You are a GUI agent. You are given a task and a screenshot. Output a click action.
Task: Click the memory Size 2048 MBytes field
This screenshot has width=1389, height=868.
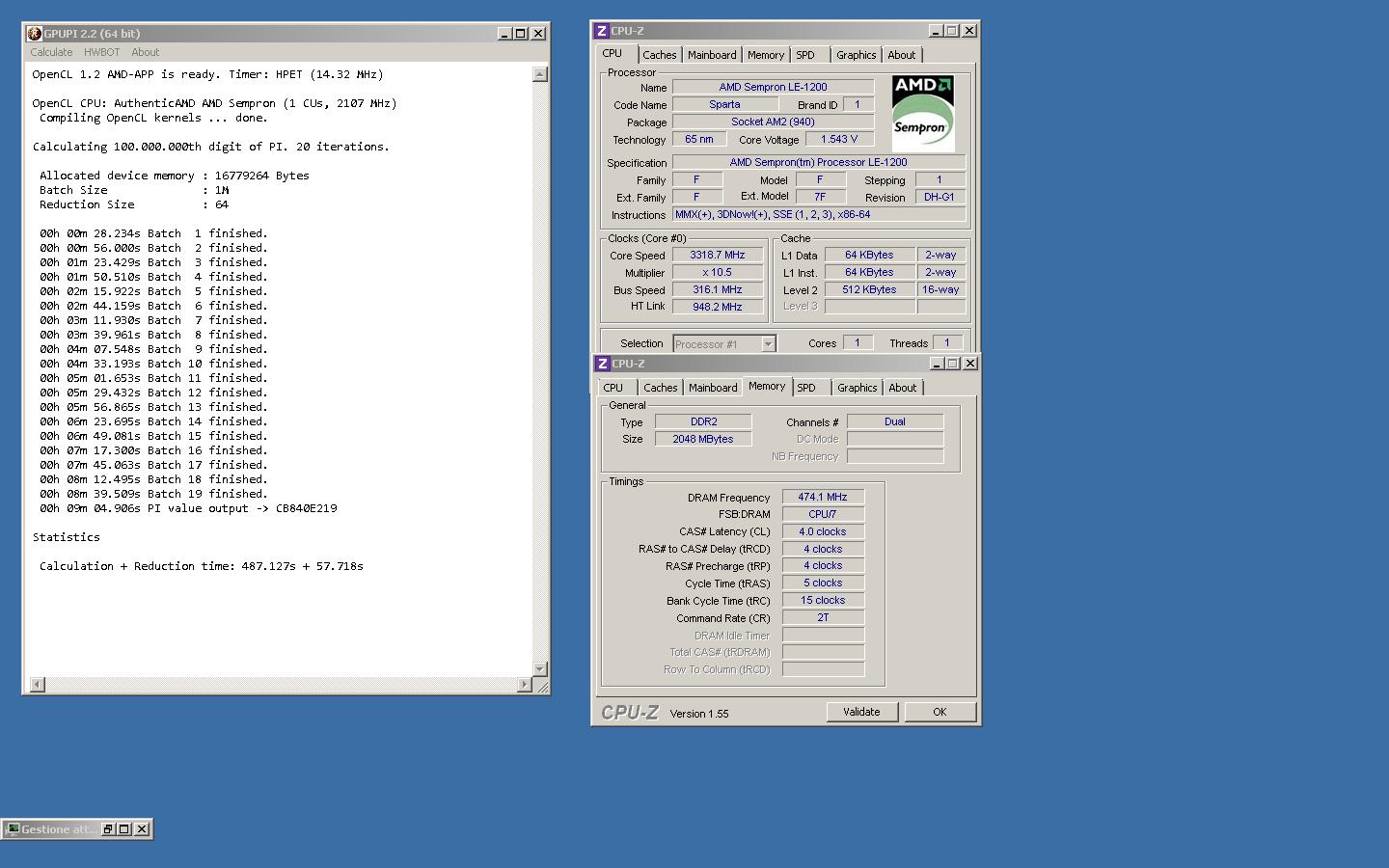[703, 440]
